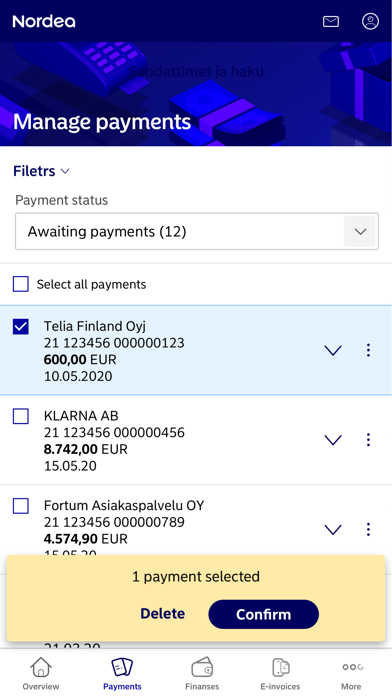Check the KLARNA AB payment checkbox
Screen dimensions: 392x696
coord(21,416)
